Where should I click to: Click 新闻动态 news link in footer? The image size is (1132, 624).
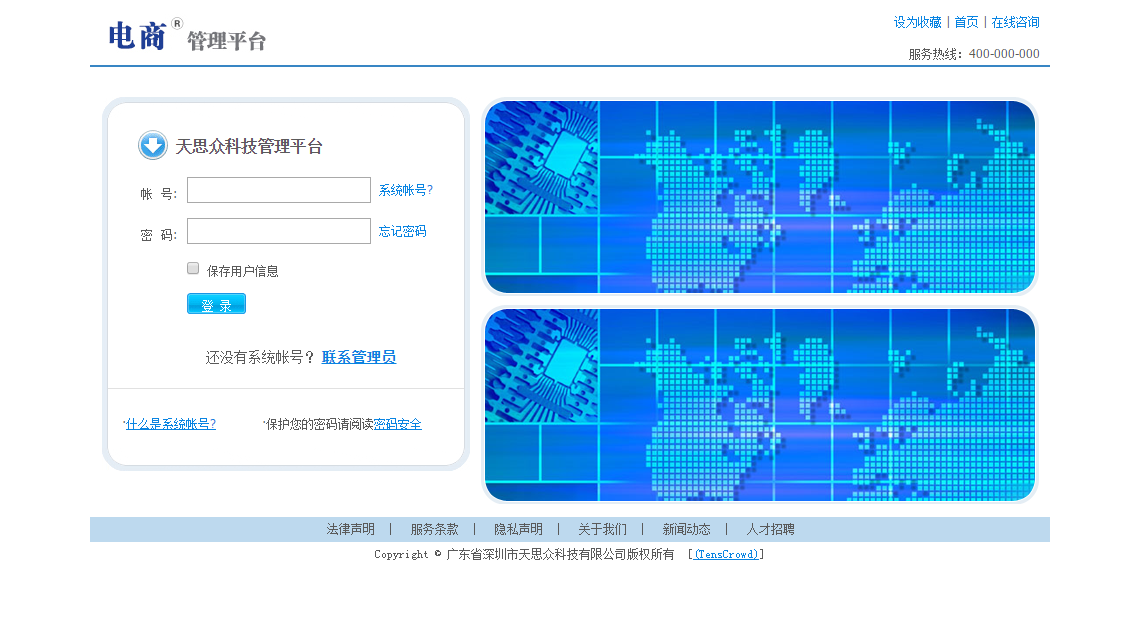[x=685, y=528]
